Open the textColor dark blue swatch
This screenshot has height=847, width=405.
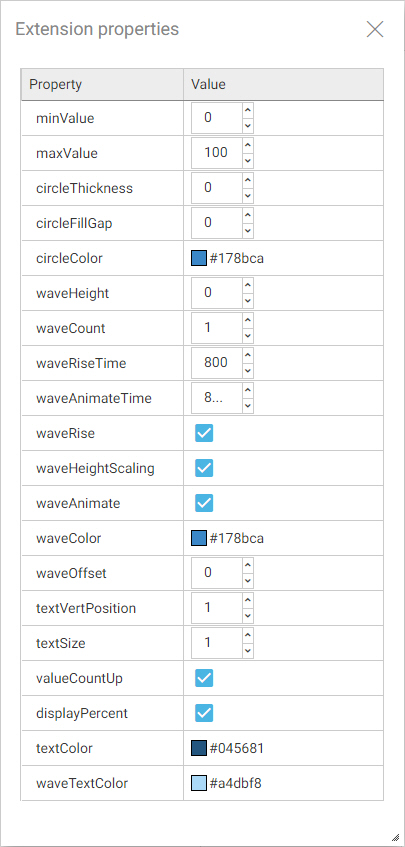199,748
